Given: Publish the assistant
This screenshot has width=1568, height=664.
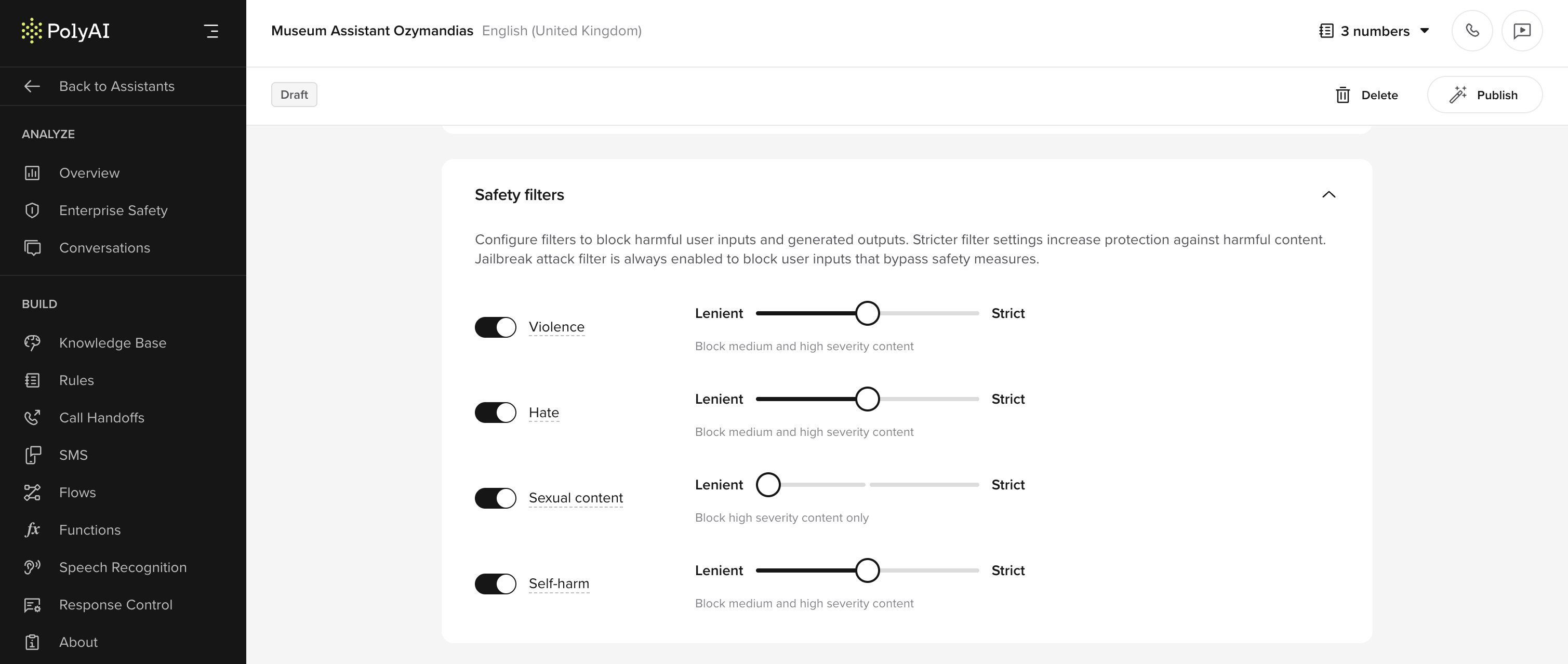Looking at the screenshot, I should [x=1485, y=95].
